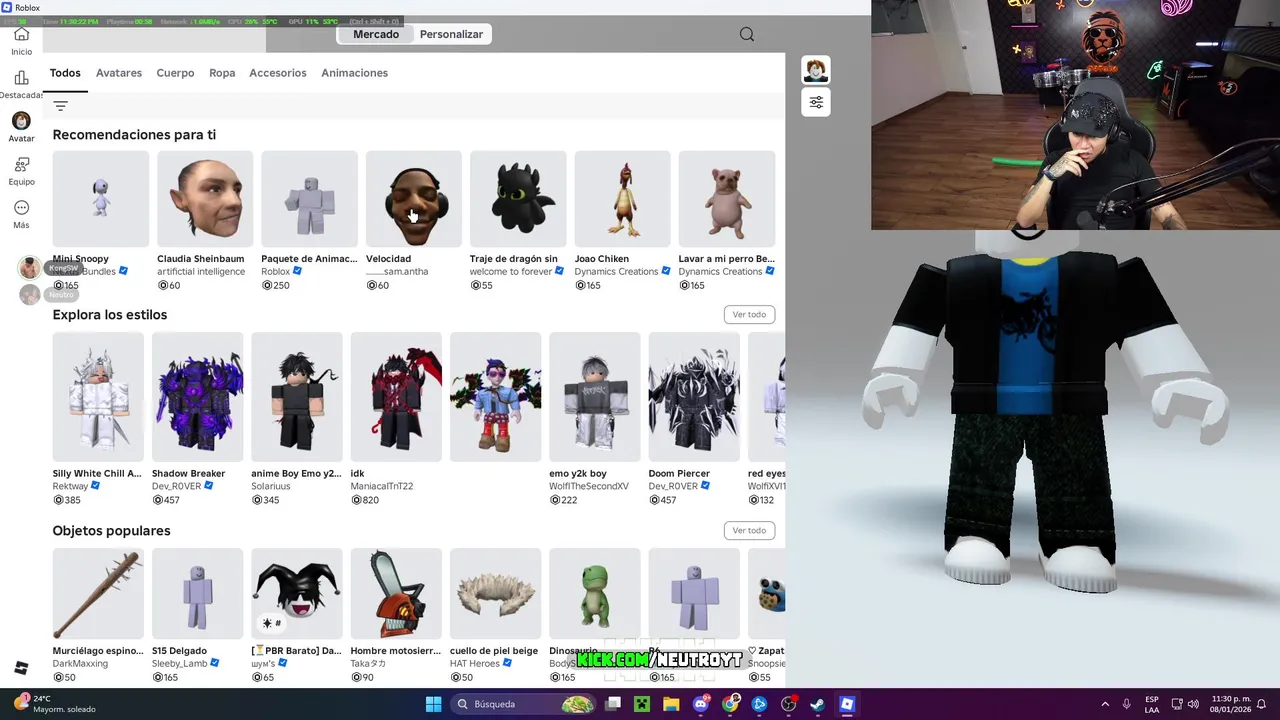Image resolution: width=1280 pixels, height=720 pixels.
Task: Open the Más three-dots menu
Action: coord(21,208)
